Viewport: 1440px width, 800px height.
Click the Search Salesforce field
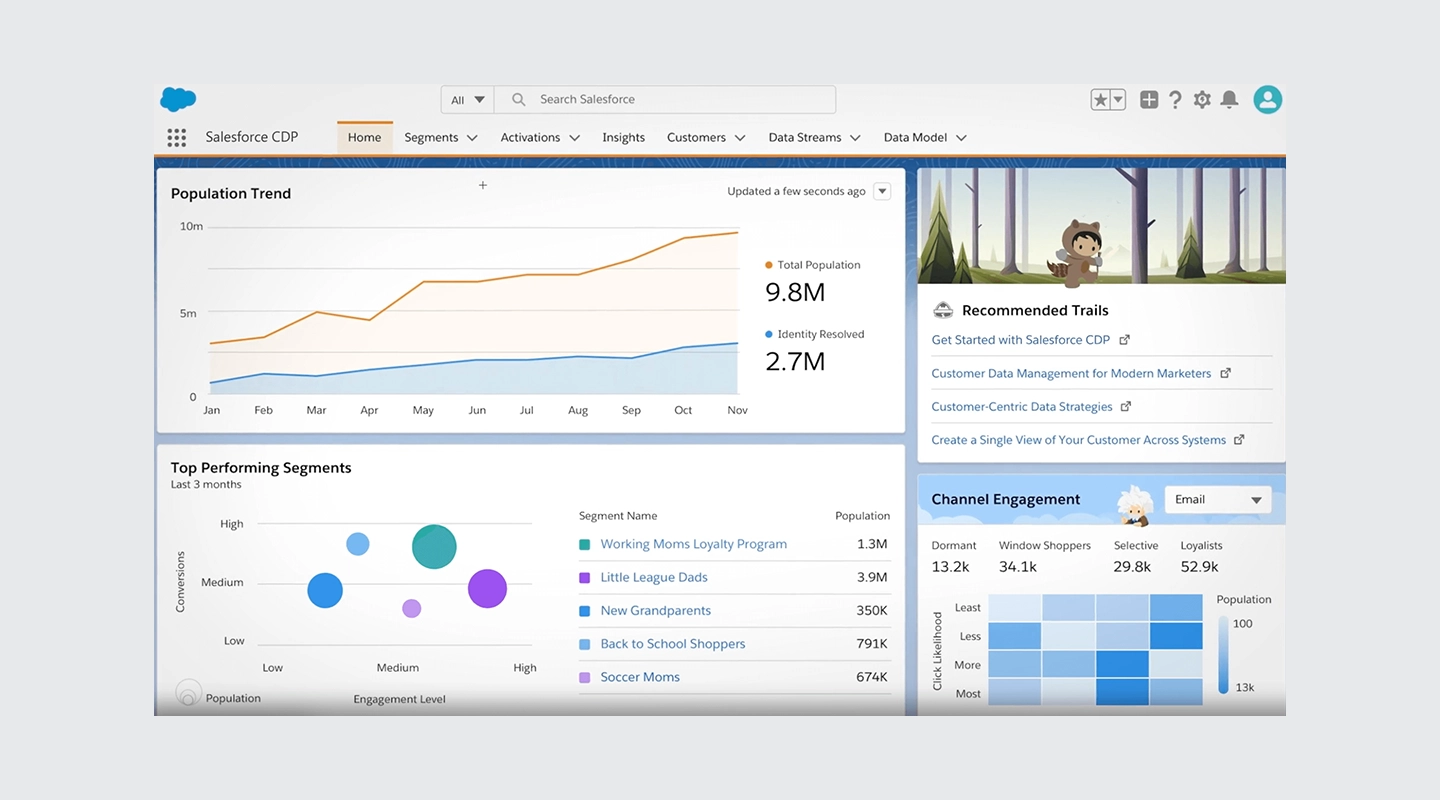pyautogui.click(x=665, y=100)
